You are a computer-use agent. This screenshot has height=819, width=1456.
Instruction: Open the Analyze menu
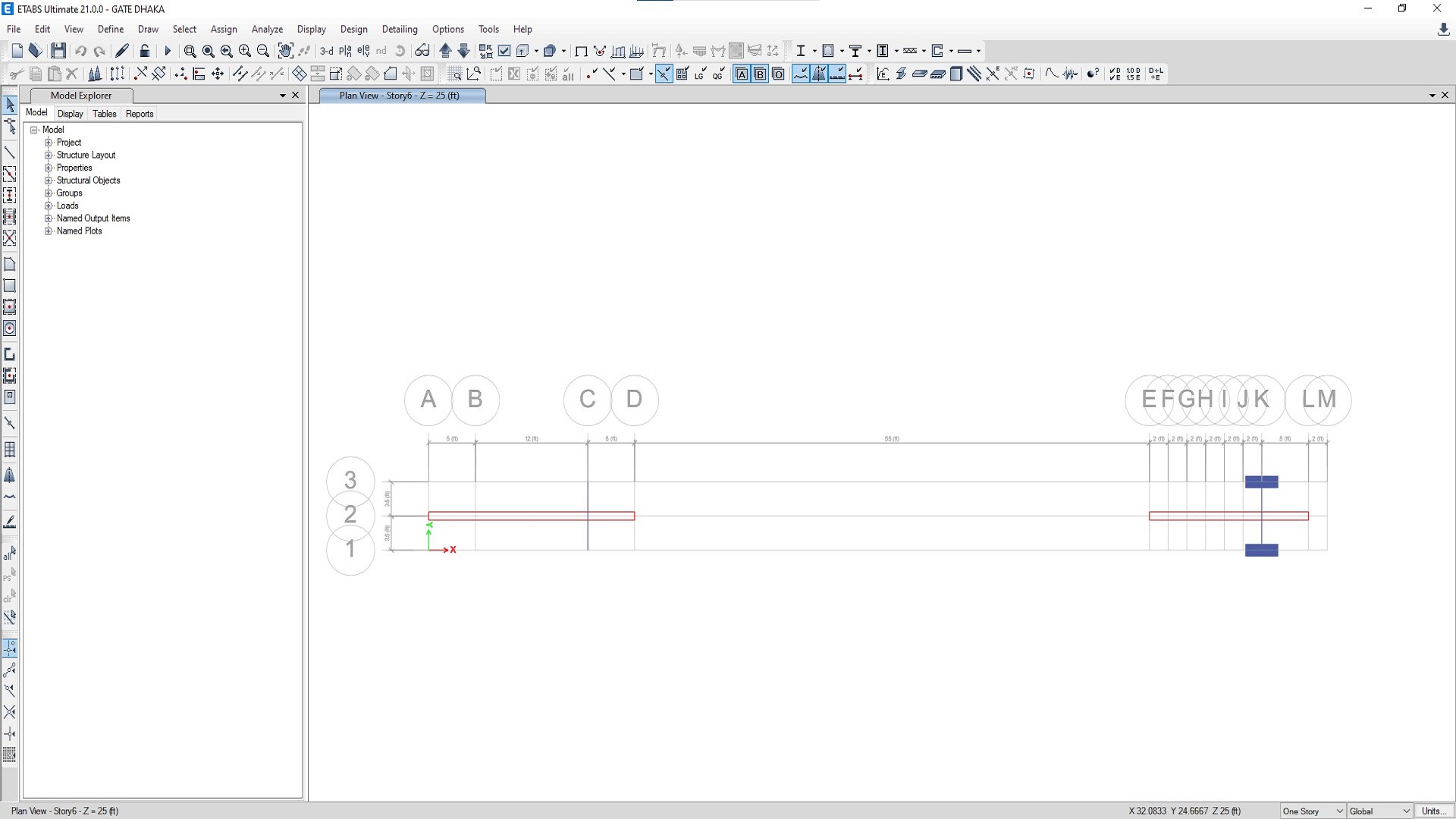pyautogui.click(x=267, y=29)
